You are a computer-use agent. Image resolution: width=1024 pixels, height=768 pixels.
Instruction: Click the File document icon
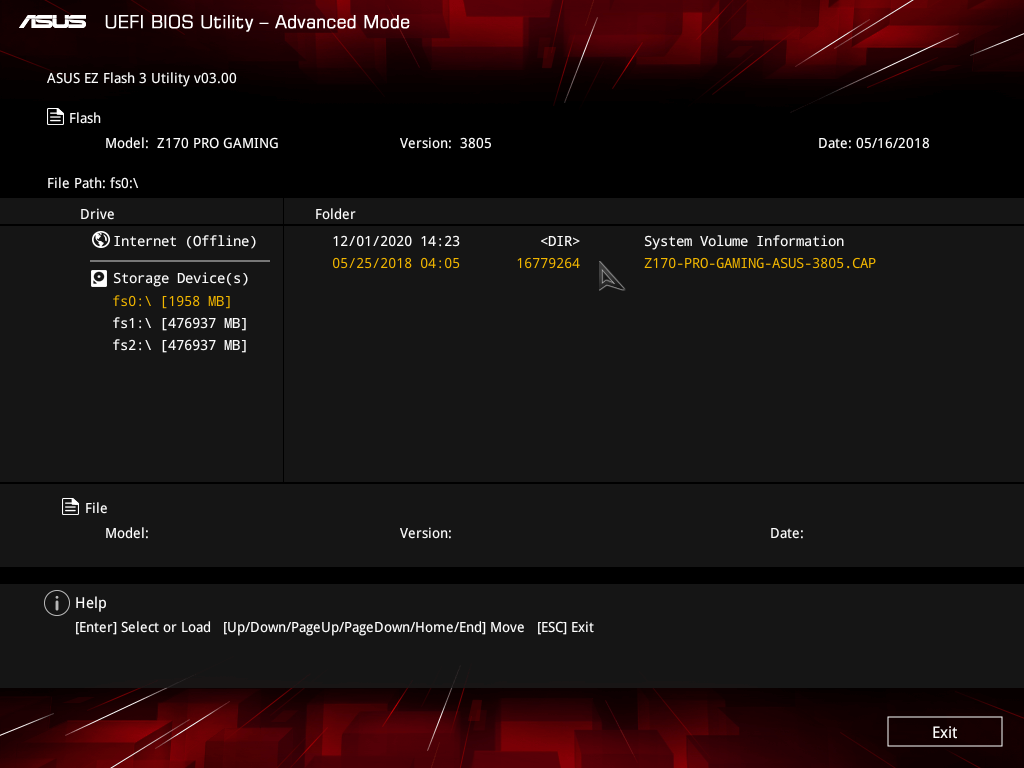tap(71, 507)
